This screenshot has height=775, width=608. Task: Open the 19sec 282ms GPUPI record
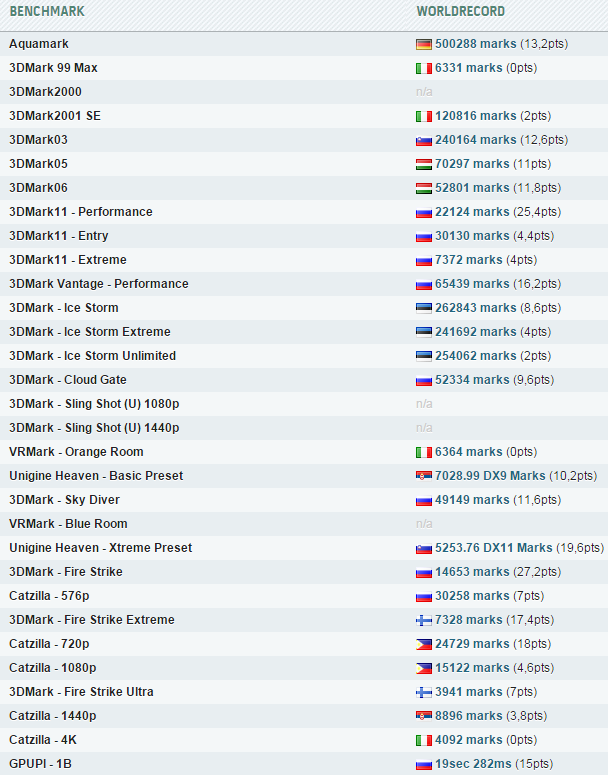(473, 764)
